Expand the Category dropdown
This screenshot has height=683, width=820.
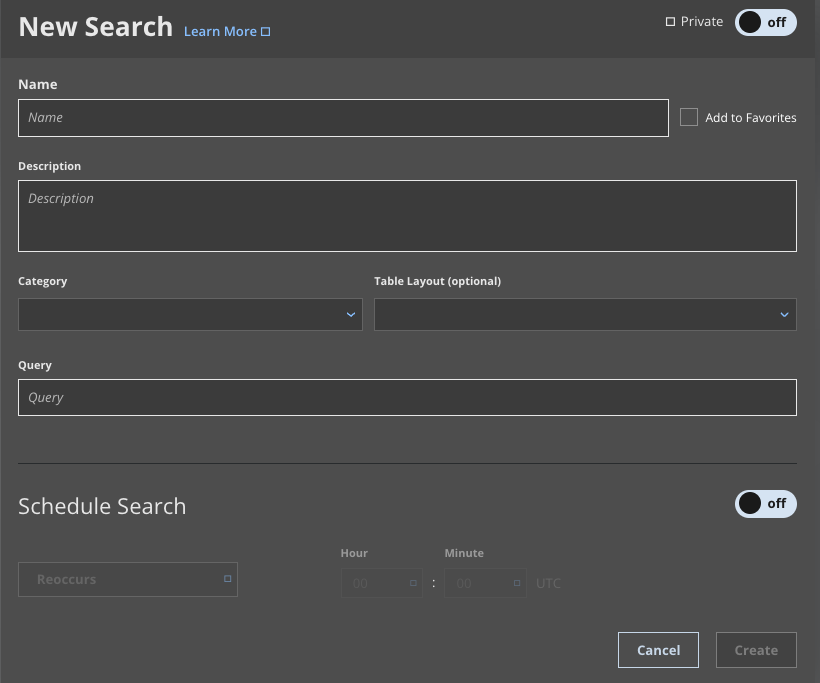click(190, 314)
